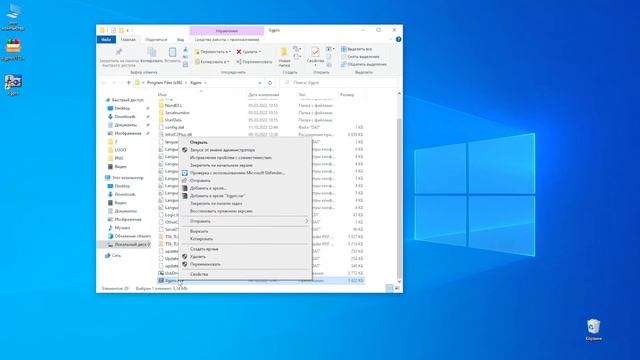Click the Xgpro.exe file icon
The image size is (640, 360).
point(161,281)
